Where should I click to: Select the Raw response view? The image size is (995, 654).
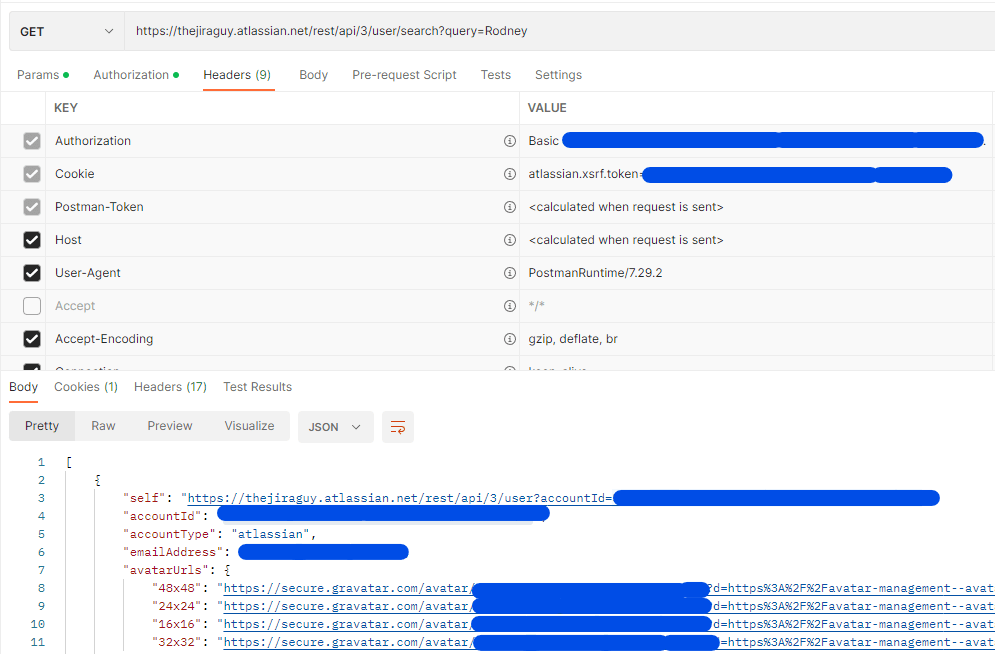(x=103, y=426)
